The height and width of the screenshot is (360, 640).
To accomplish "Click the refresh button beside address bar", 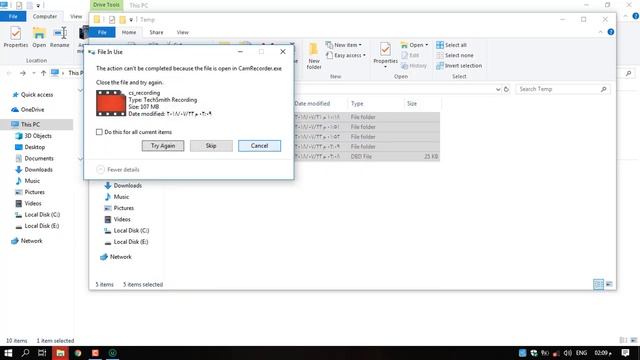I will point(506,89).
